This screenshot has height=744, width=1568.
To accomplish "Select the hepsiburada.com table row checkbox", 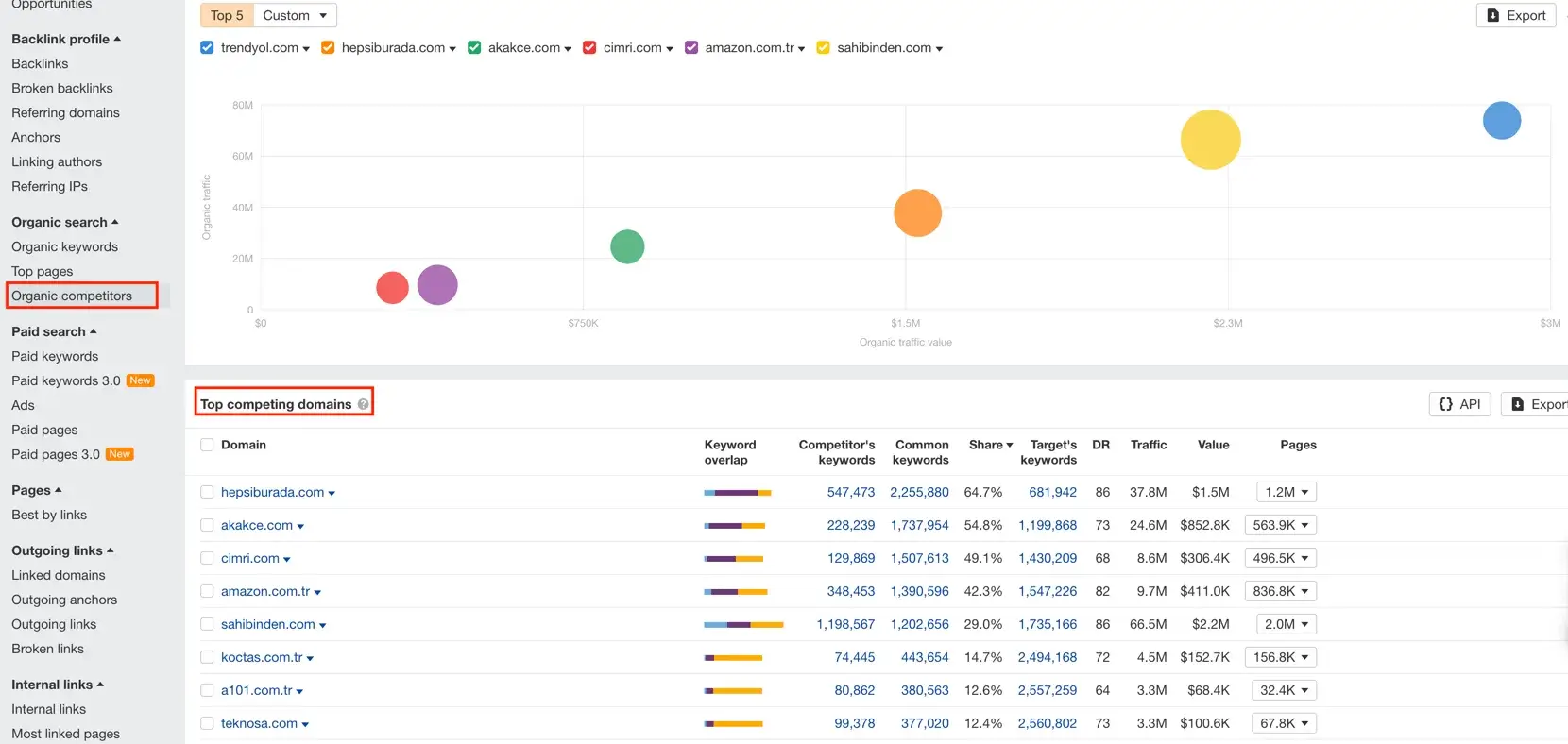I will (x=207, y=492).
